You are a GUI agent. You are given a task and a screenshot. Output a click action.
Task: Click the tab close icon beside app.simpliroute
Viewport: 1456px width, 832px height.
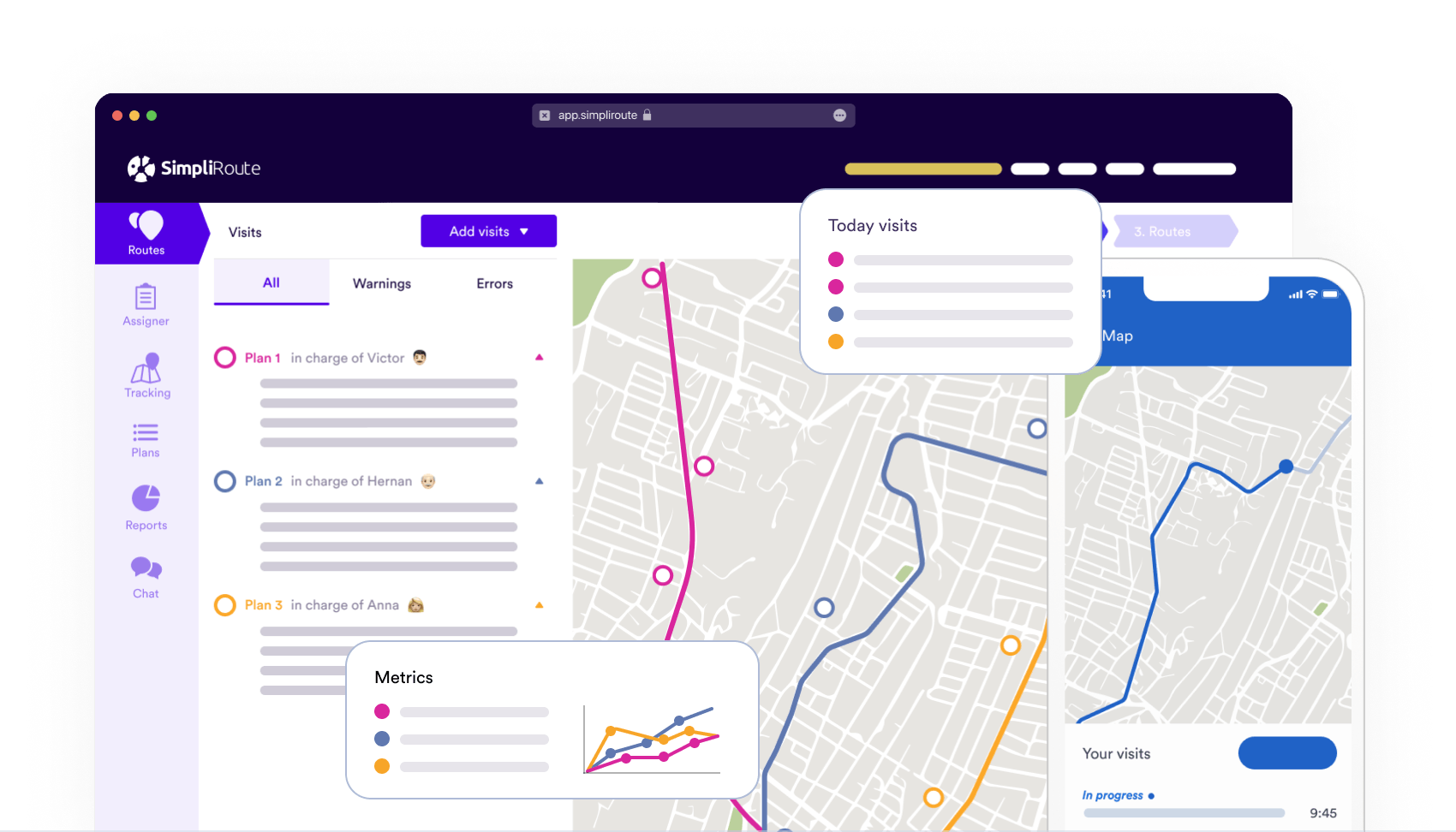coord(545,116)
